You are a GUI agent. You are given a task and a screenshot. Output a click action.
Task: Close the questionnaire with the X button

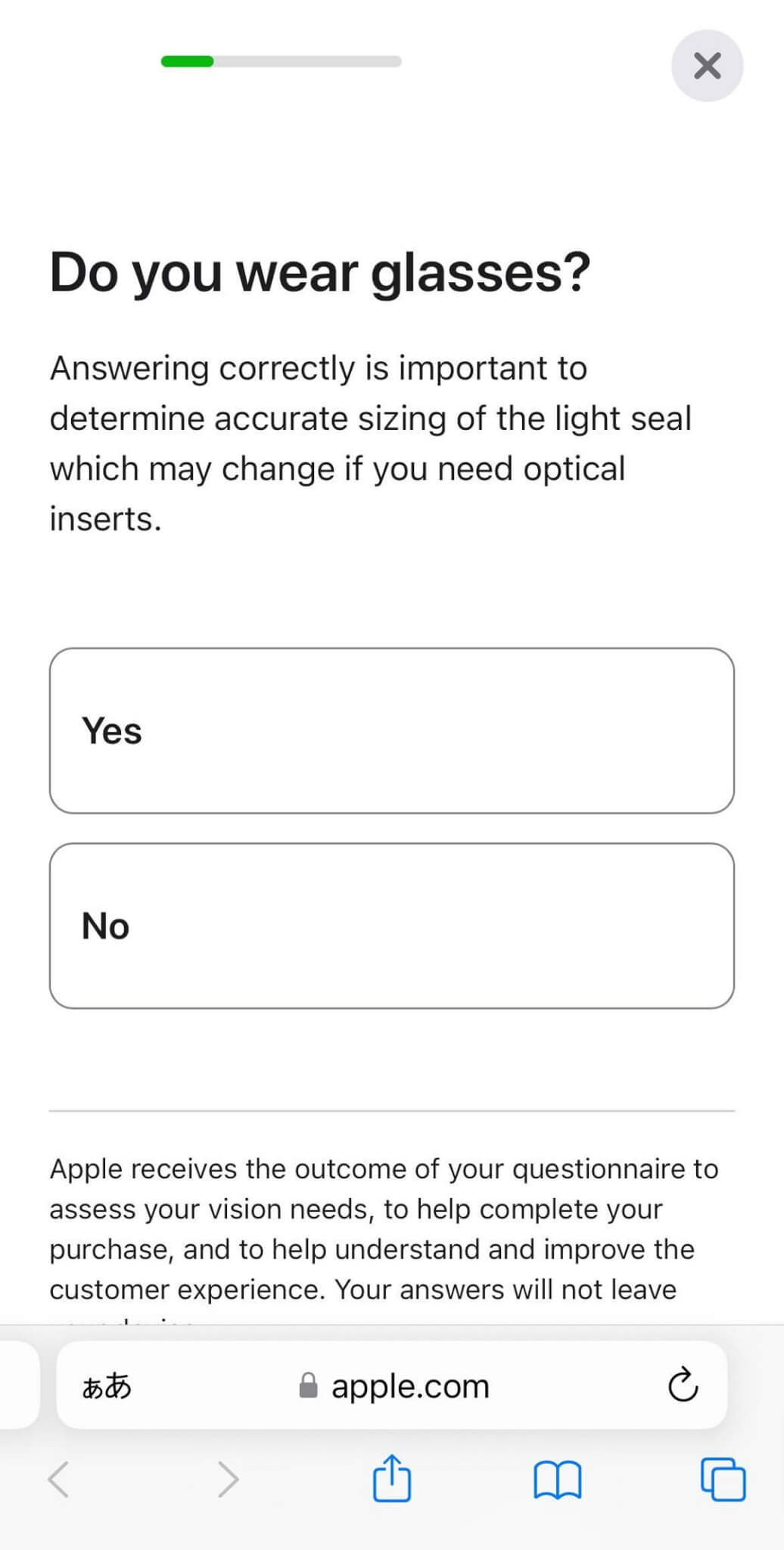click(x=707, y=66)
